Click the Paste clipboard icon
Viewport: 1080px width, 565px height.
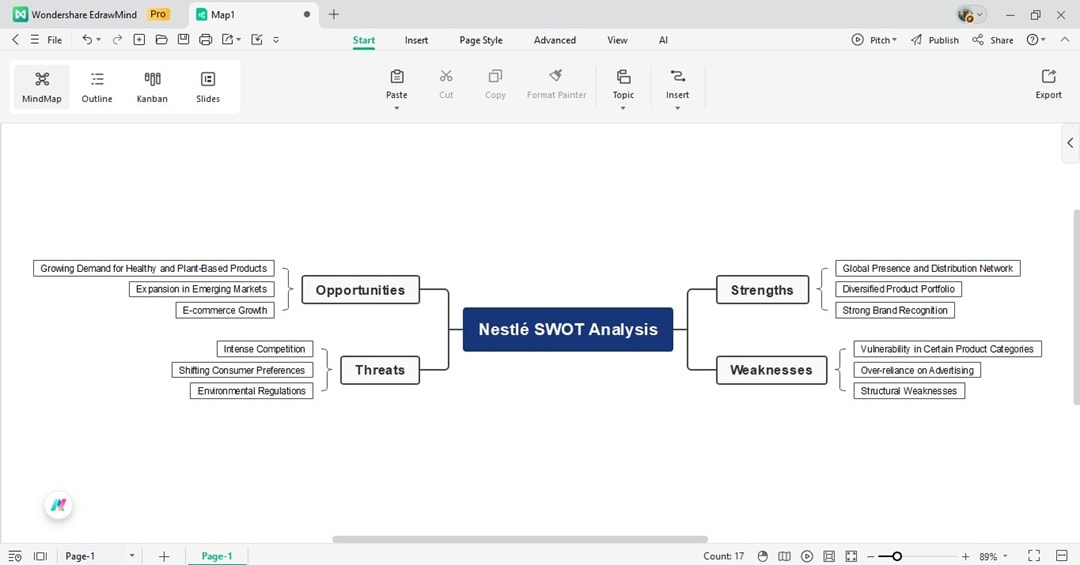[397, 76]
